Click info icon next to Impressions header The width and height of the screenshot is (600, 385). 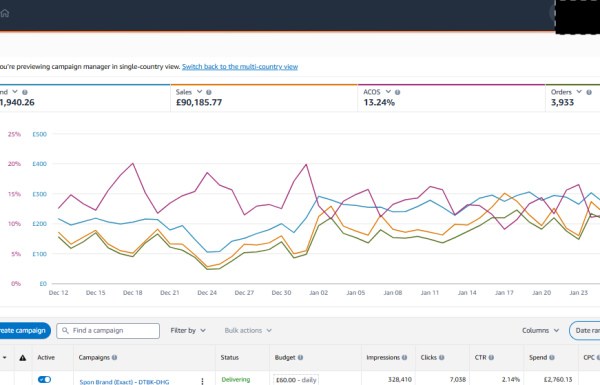coord(404,357)
